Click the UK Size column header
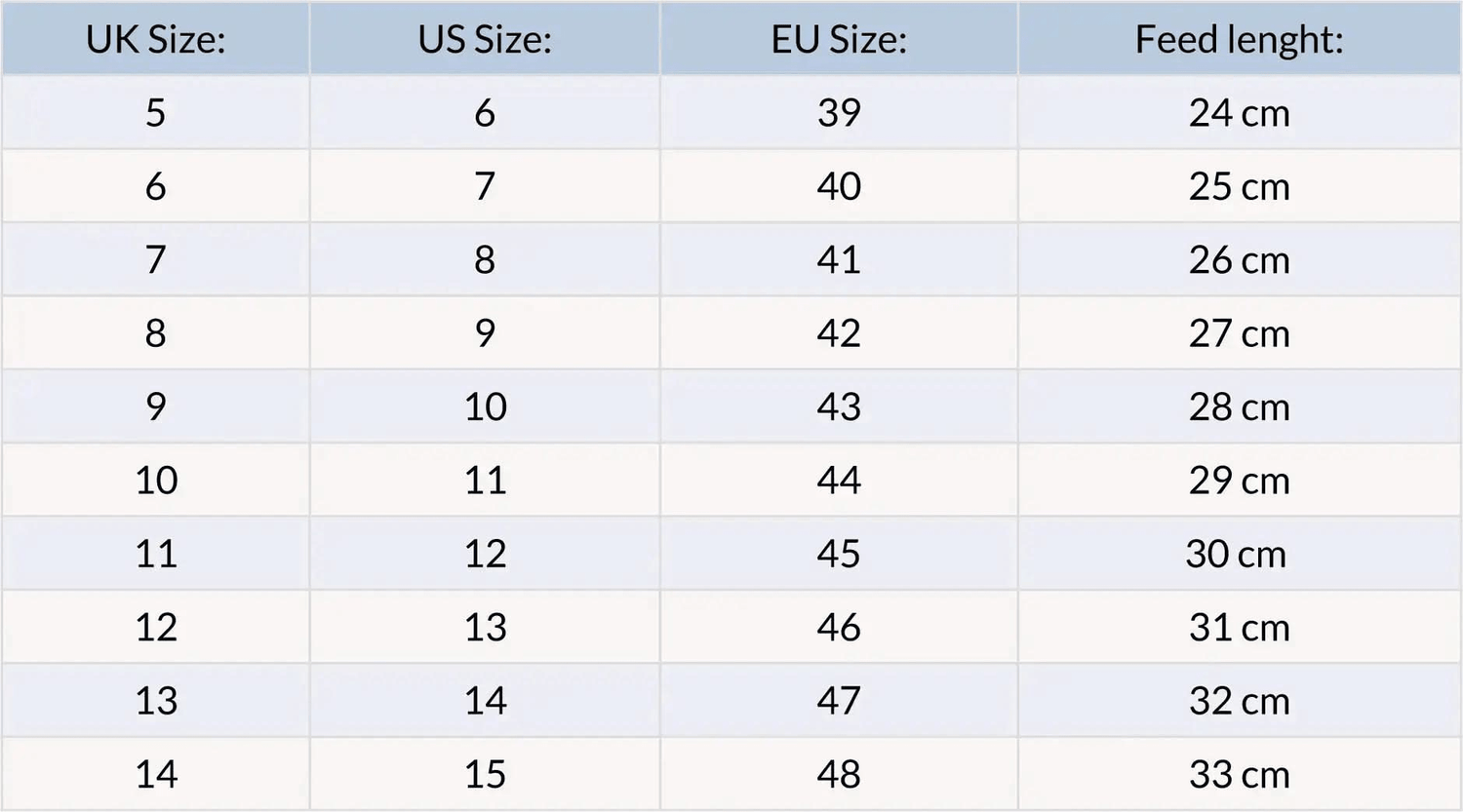The image size is (1463, 812). (x=156, y=40)
